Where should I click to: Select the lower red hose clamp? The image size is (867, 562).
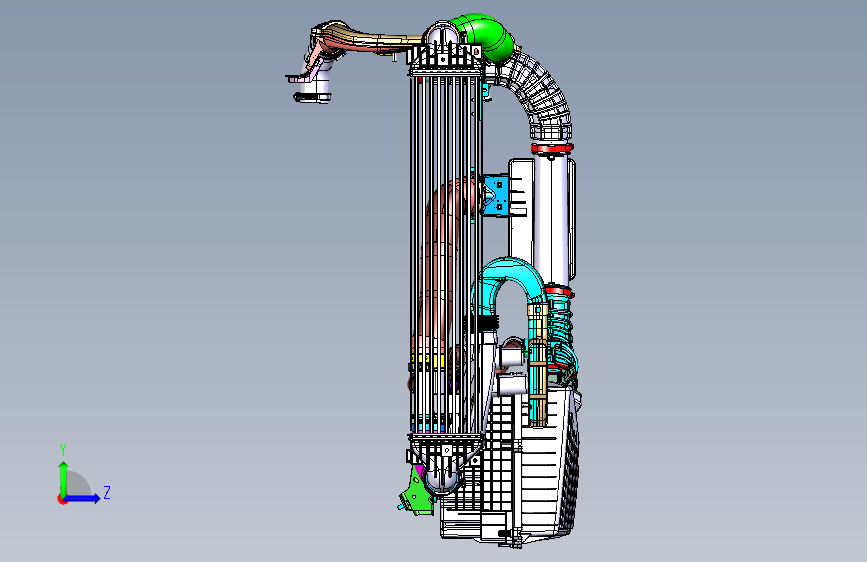[x=558, y=290]
